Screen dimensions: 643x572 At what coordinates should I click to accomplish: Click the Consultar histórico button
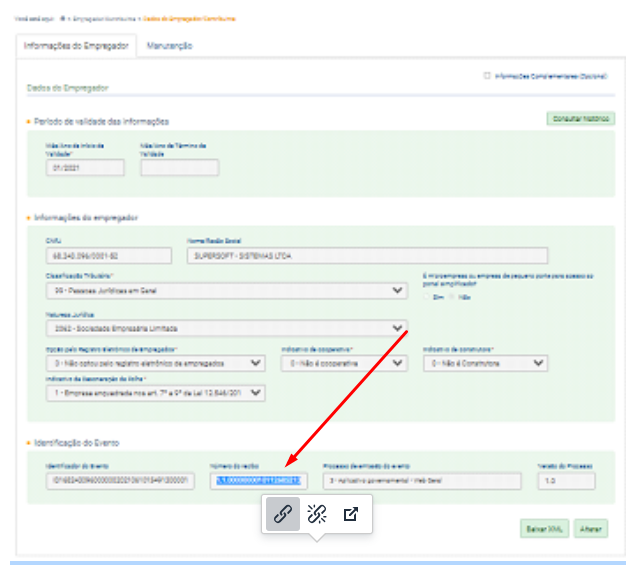(x=578, y=118)
